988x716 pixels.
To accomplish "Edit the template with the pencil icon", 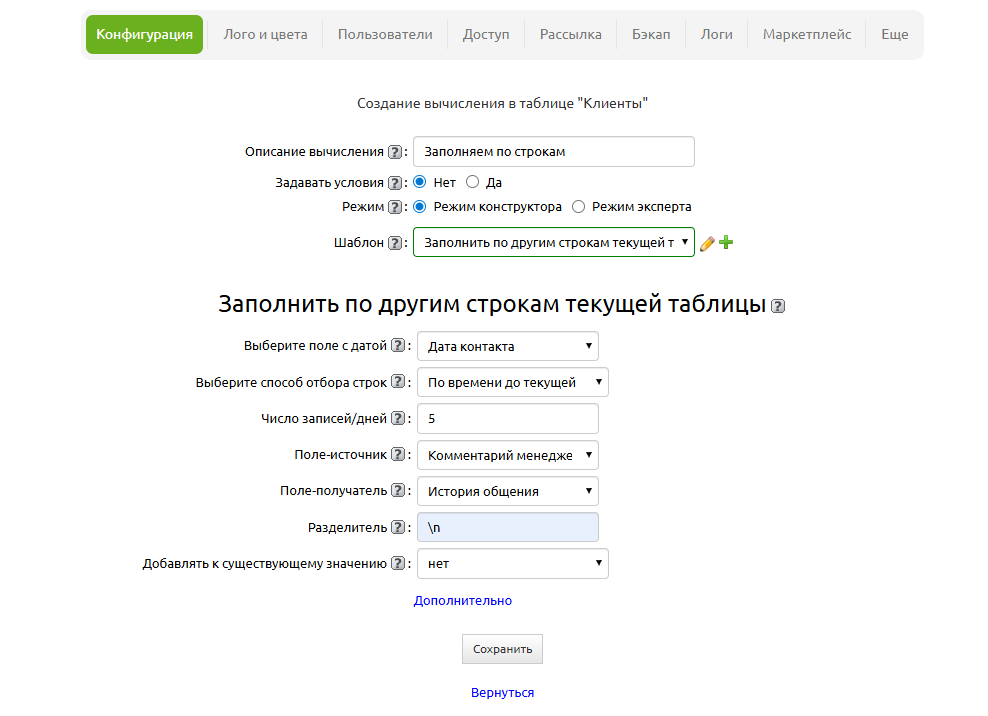I will coord(707,243).
